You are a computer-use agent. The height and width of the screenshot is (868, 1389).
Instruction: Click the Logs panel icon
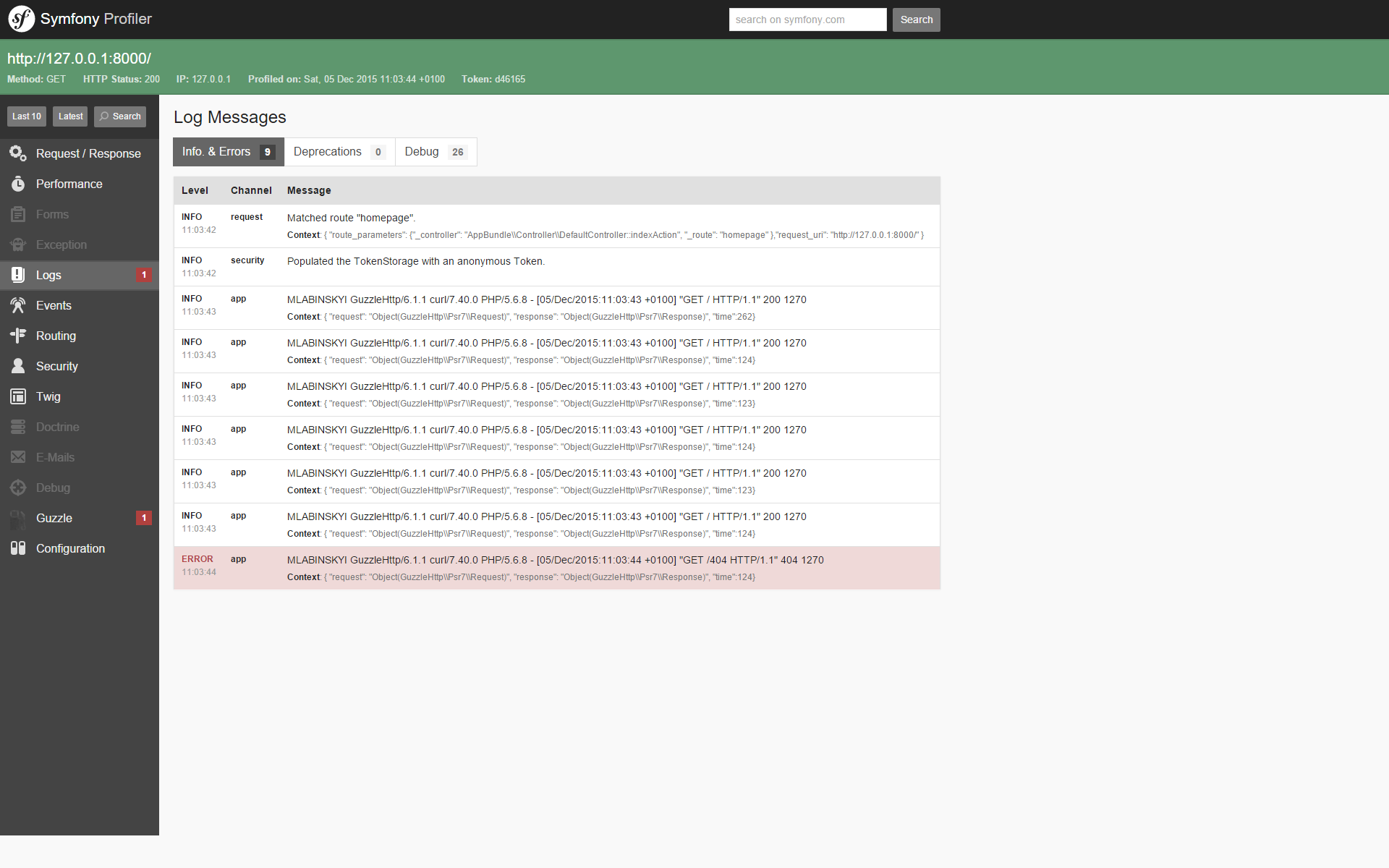pyautogui.click(x=18, y=275)
